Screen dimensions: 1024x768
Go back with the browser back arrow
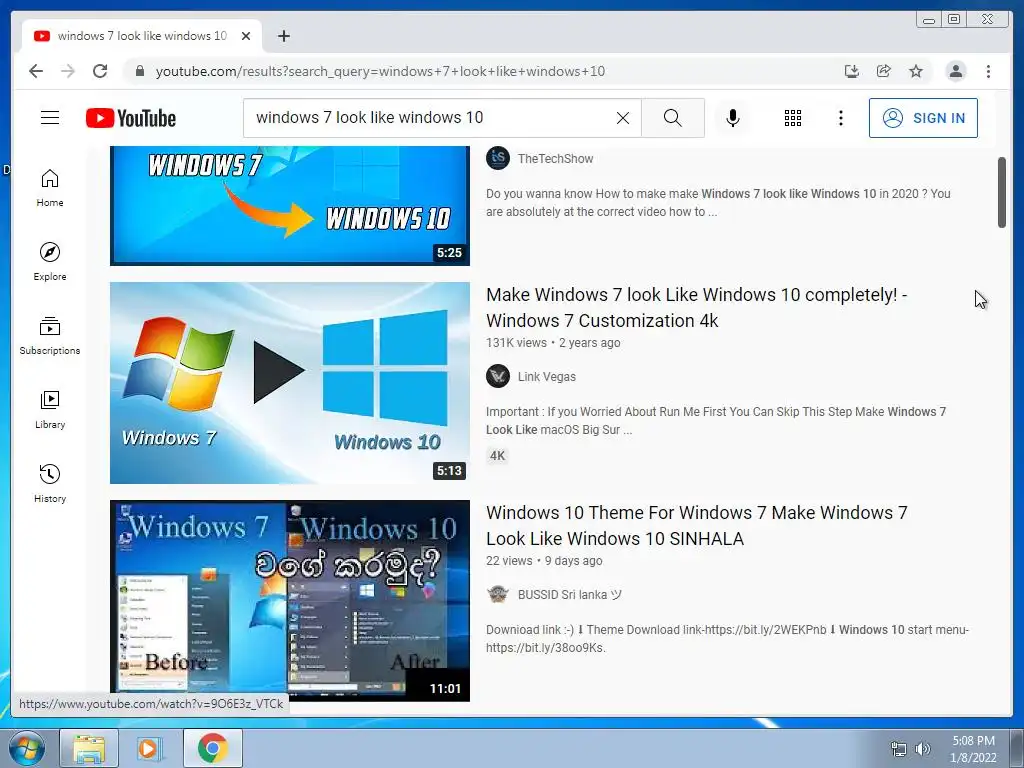(36, 71)
